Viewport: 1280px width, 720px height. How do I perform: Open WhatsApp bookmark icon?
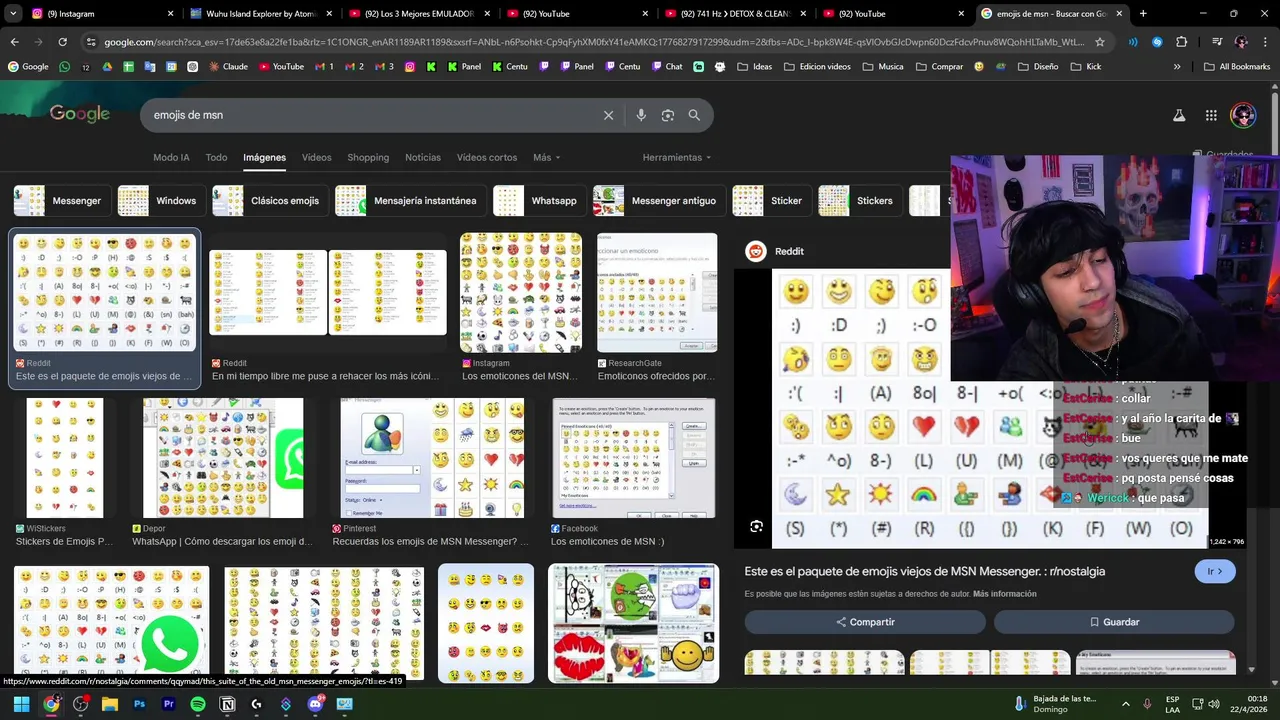pos(65,66)
